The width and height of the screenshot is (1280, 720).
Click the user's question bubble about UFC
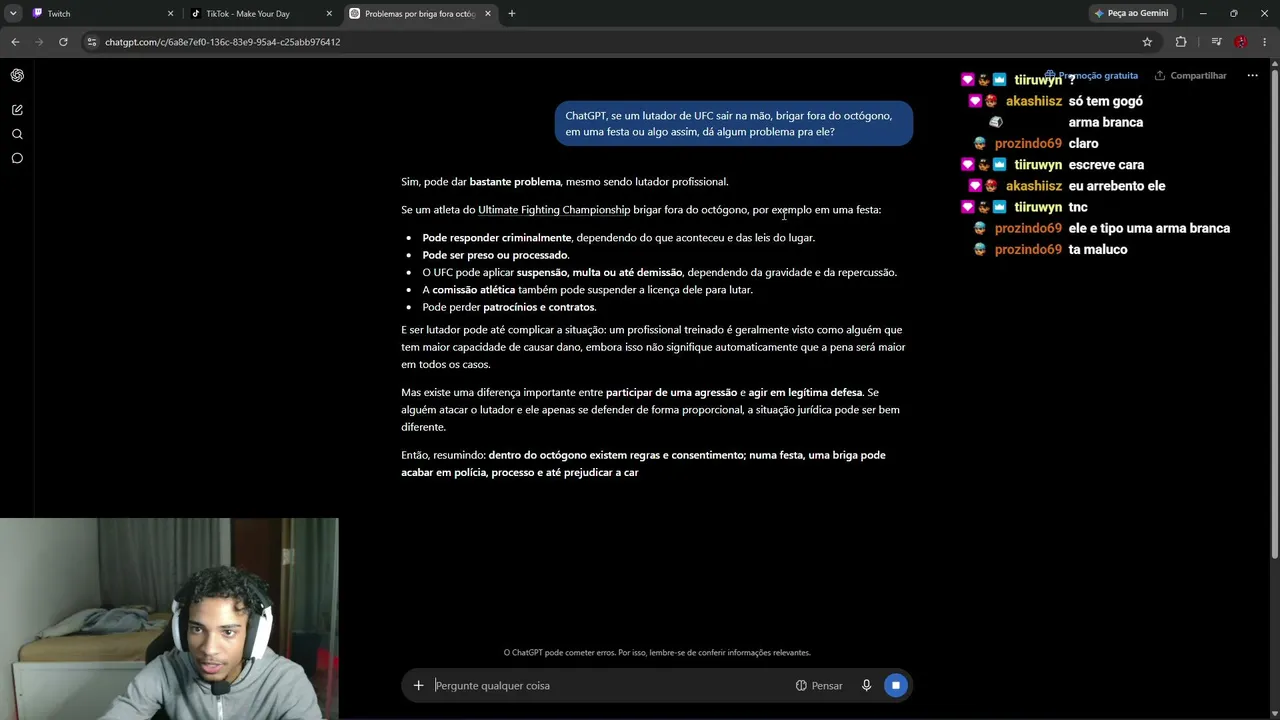(x=733, y=123)
